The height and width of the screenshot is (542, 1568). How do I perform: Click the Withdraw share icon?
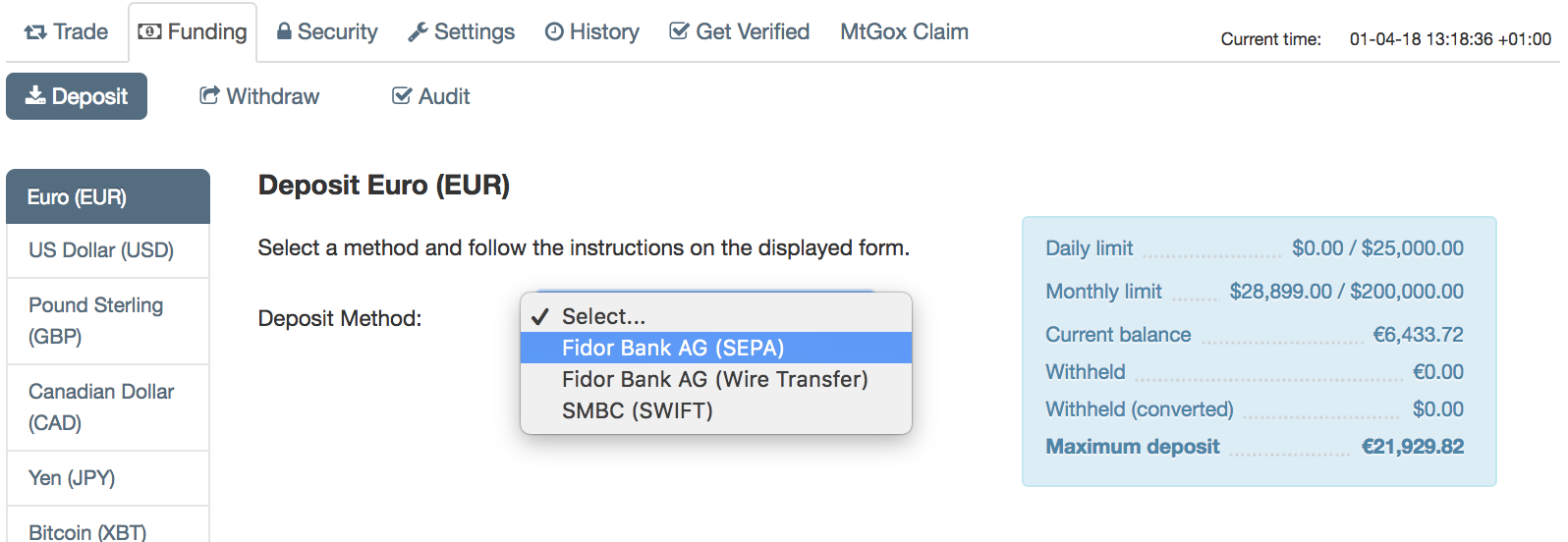pos(209,95)
